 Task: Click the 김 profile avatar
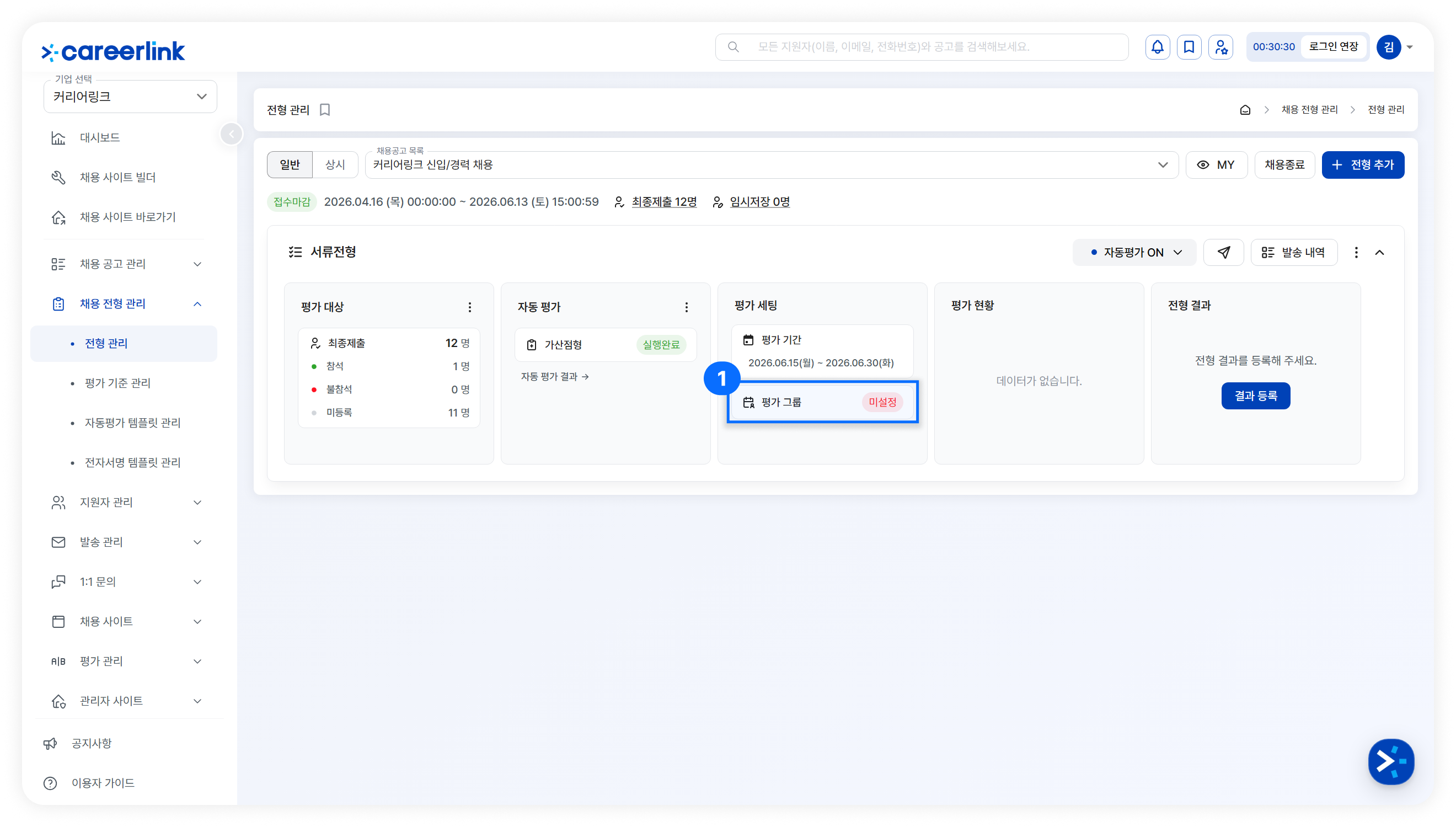[x=1389, y=47]
